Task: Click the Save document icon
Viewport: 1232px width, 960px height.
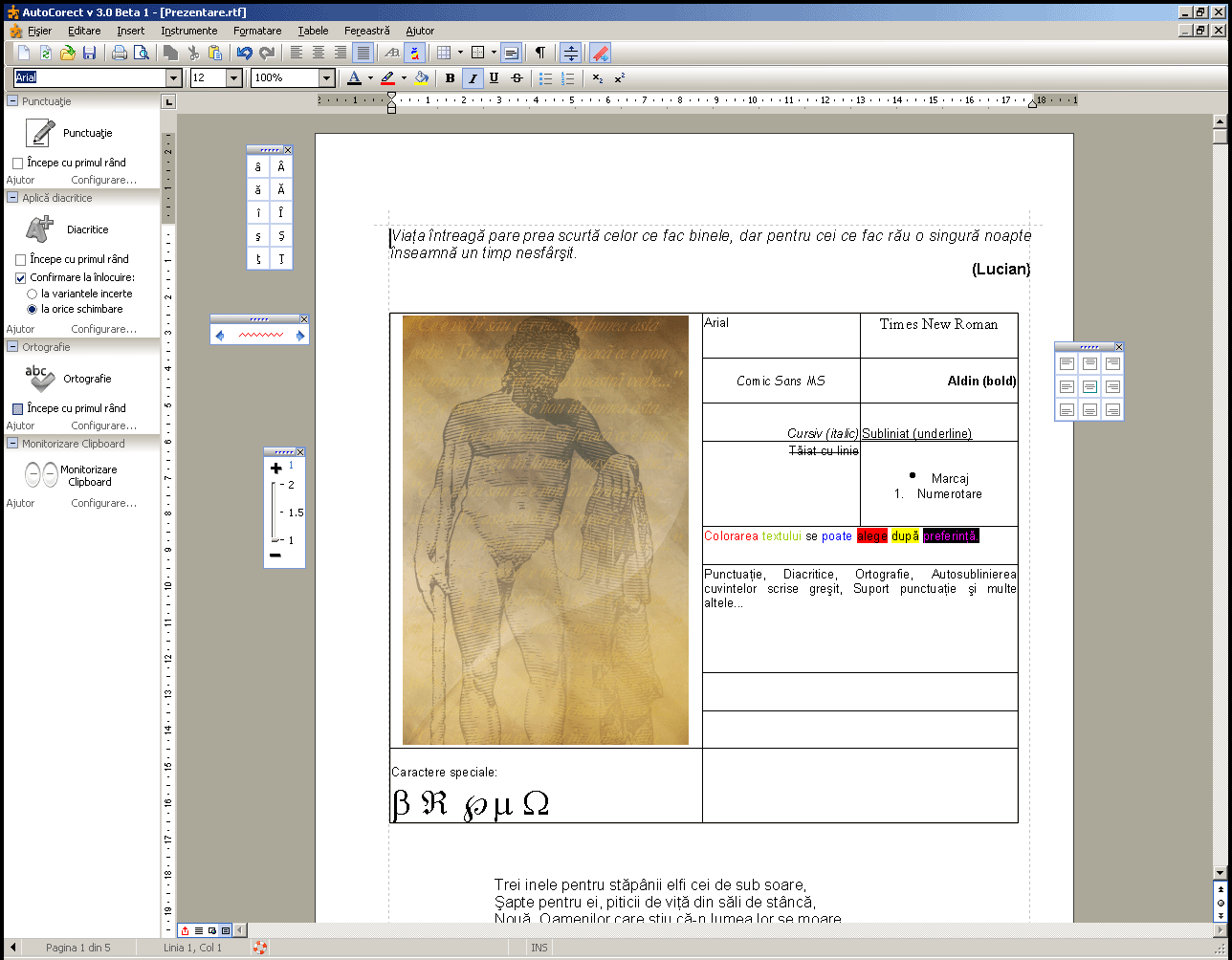Action: tap(89, 54)
